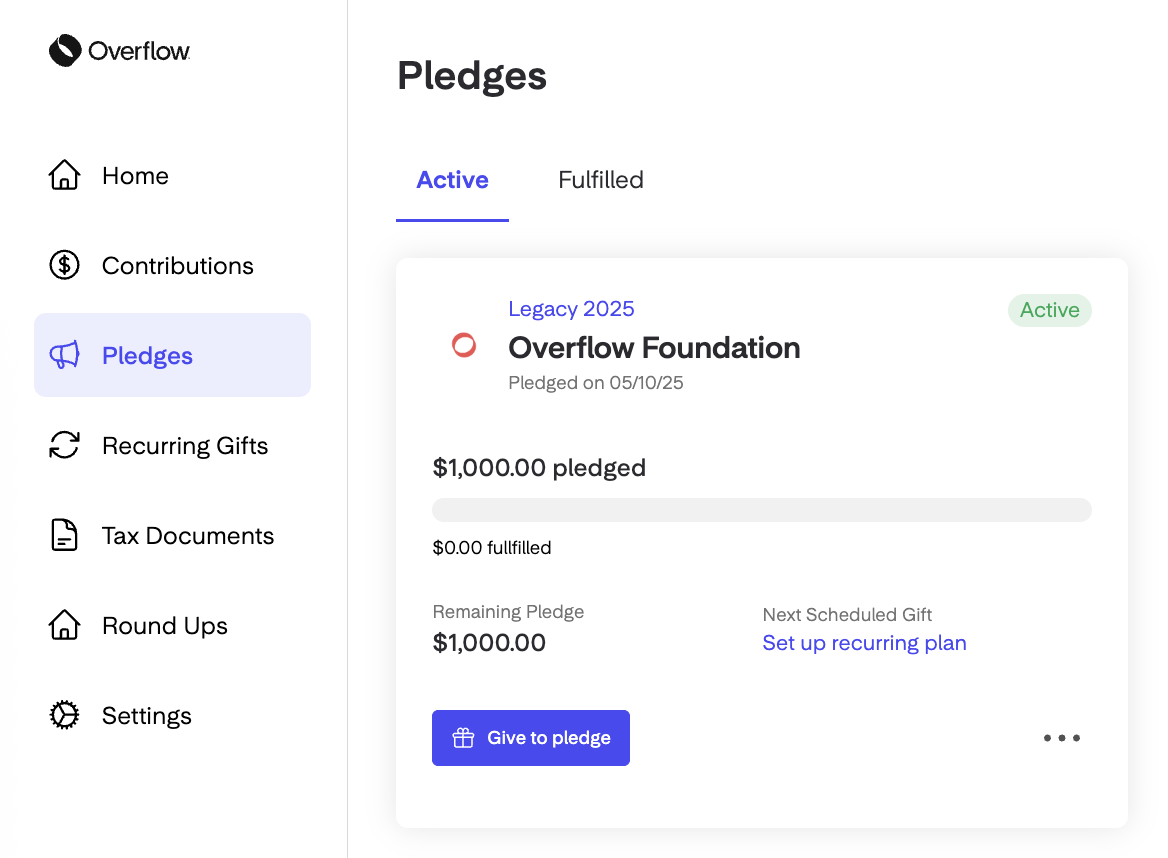Open the three-dot pledge options menu
The height and width of the screenshot is (858, 1168).
1061,738
